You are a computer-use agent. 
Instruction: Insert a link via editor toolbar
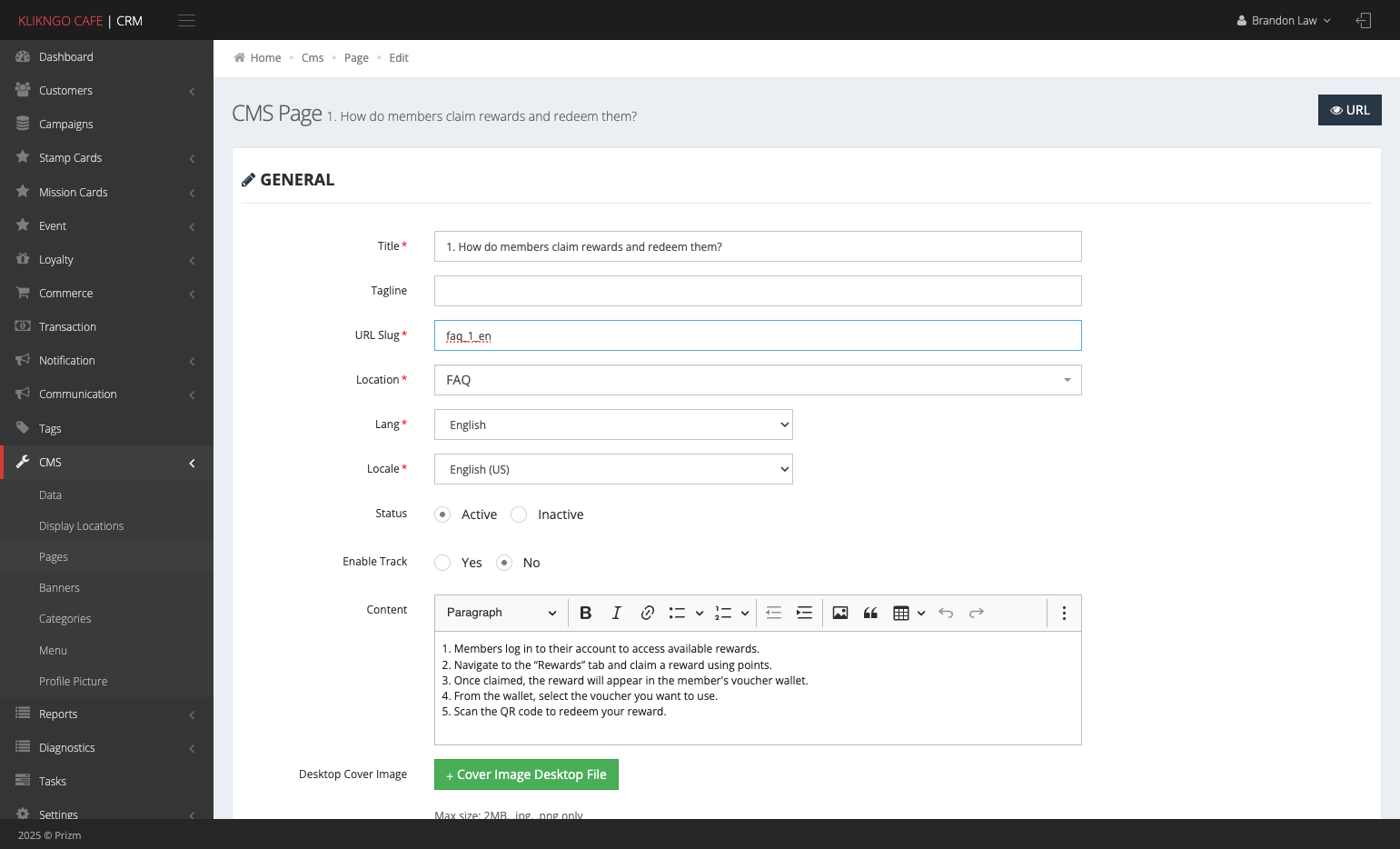647,613
